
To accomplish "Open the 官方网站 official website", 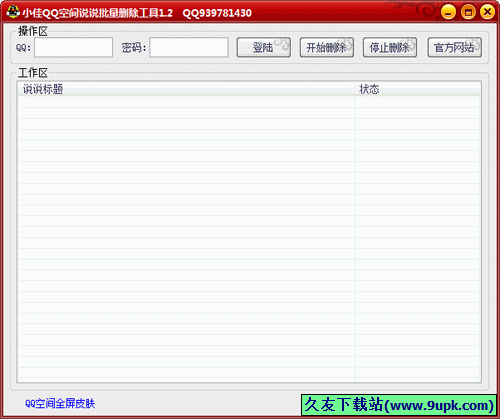I will pyautogui.click(x=455, y=47).
